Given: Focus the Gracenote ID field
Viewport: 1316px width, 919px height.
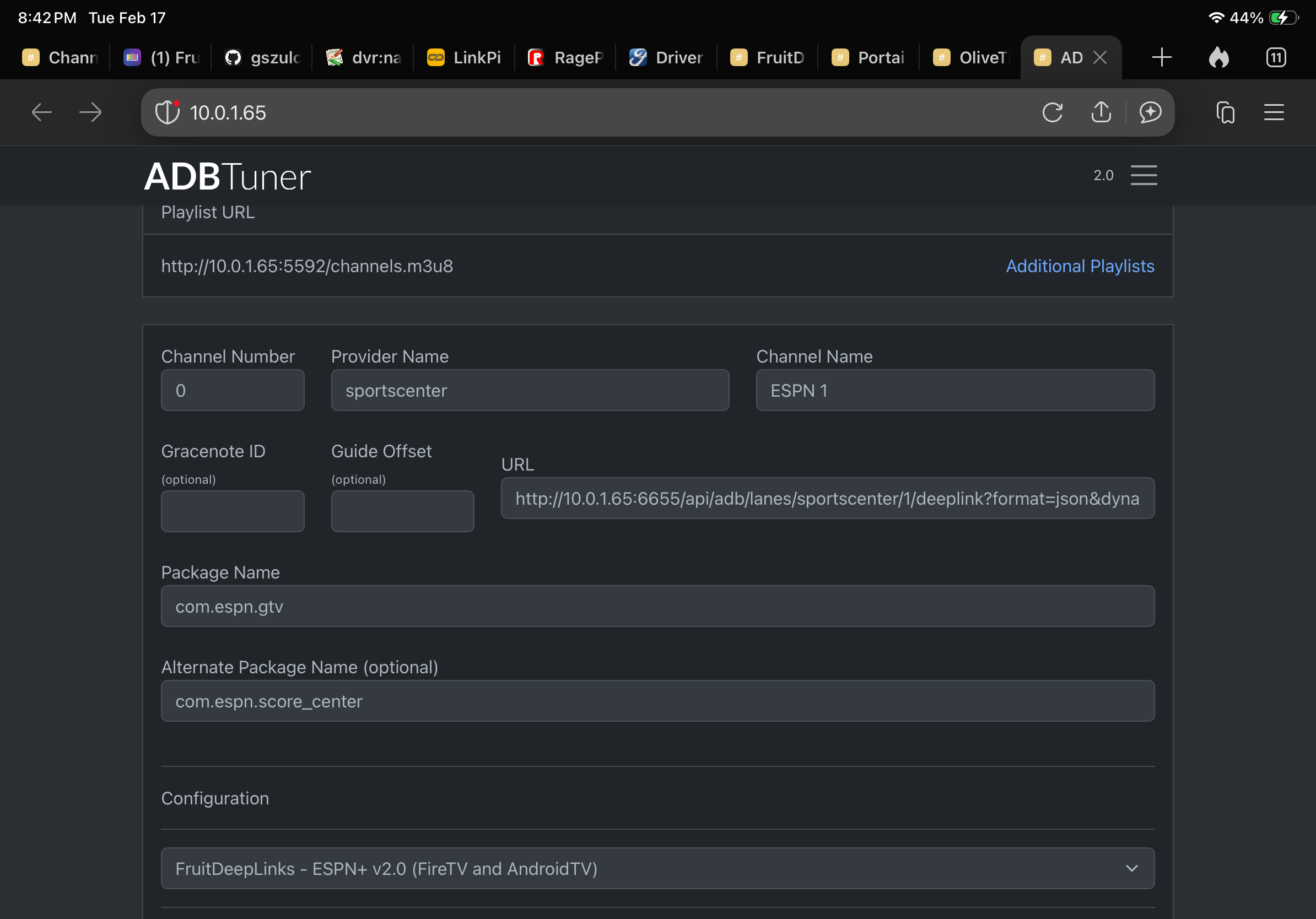Looking at the screenshot, I should [232, 511].
